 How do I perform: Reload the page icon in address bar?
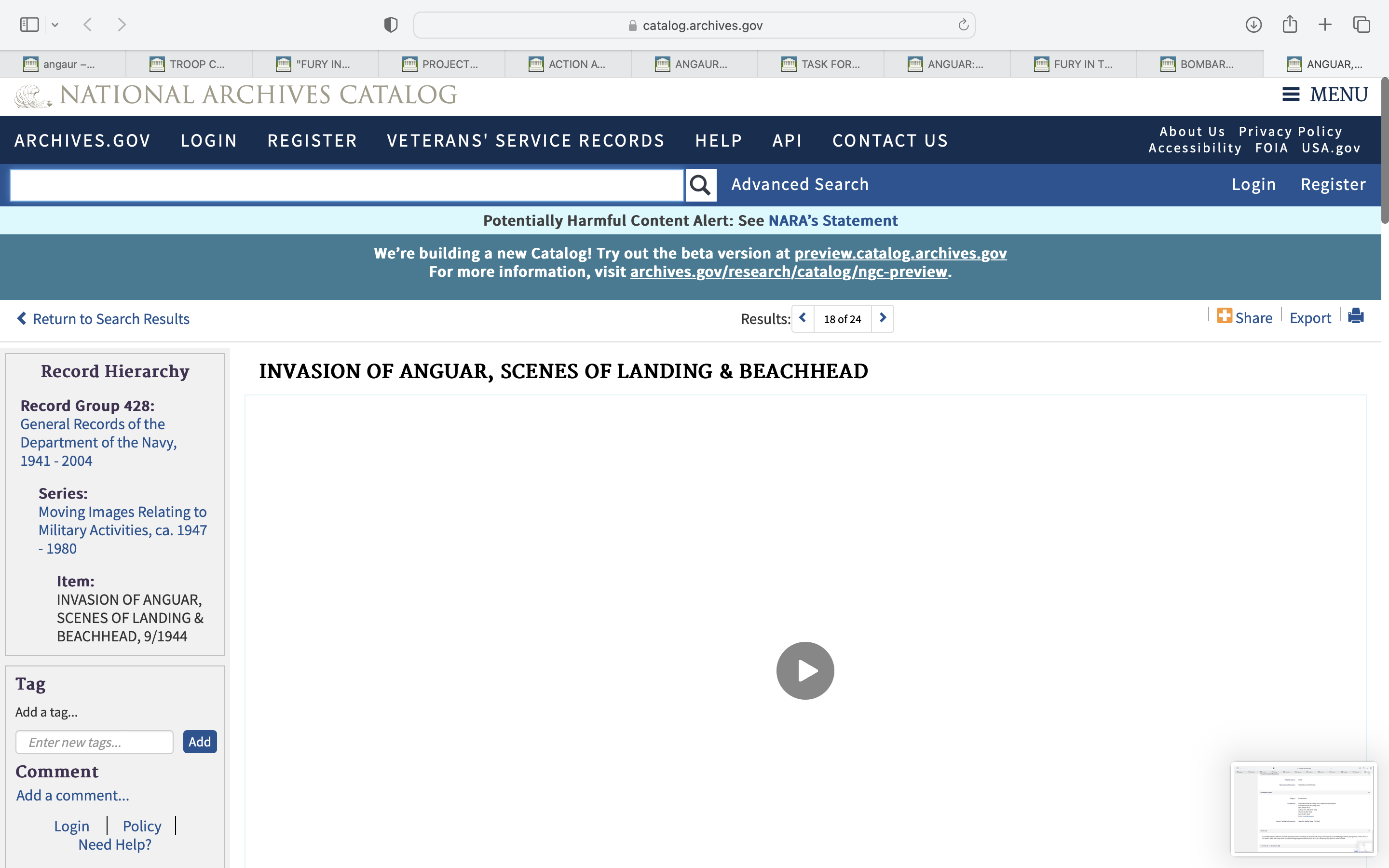(x=963, y=25)
